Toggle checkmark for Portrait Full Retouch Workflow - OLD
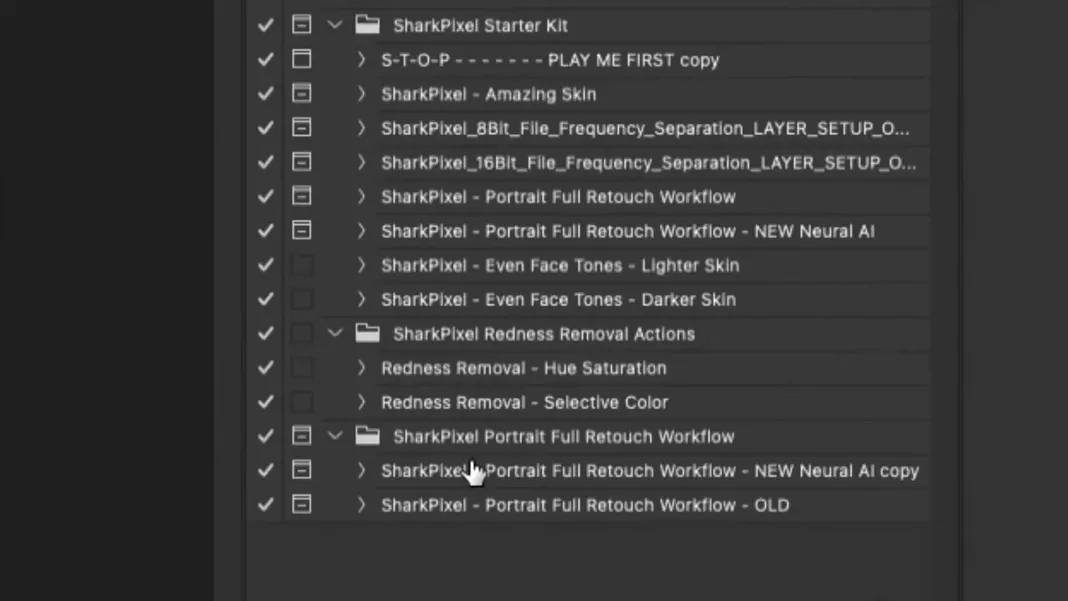The height and width of the screenshot is (601, 1068). tap(266, 505)
